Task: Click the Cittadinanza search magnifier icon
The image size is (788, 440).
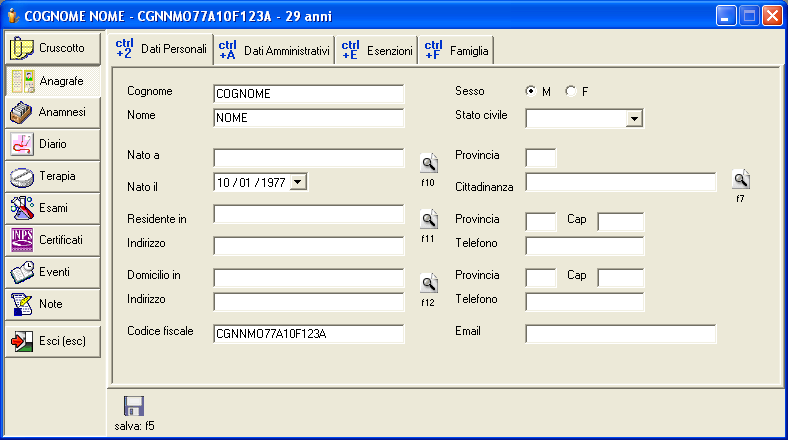Action: point(741,179)
